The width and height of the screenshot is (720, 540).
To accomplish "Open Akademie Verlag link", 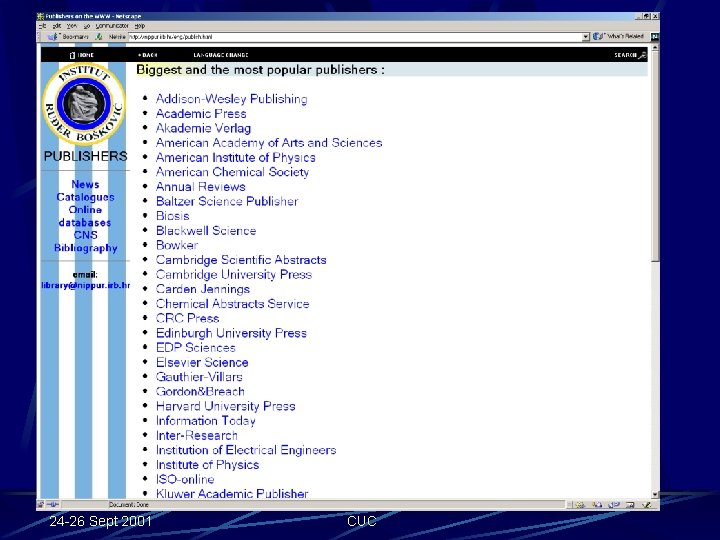I will tap(203, 129).
